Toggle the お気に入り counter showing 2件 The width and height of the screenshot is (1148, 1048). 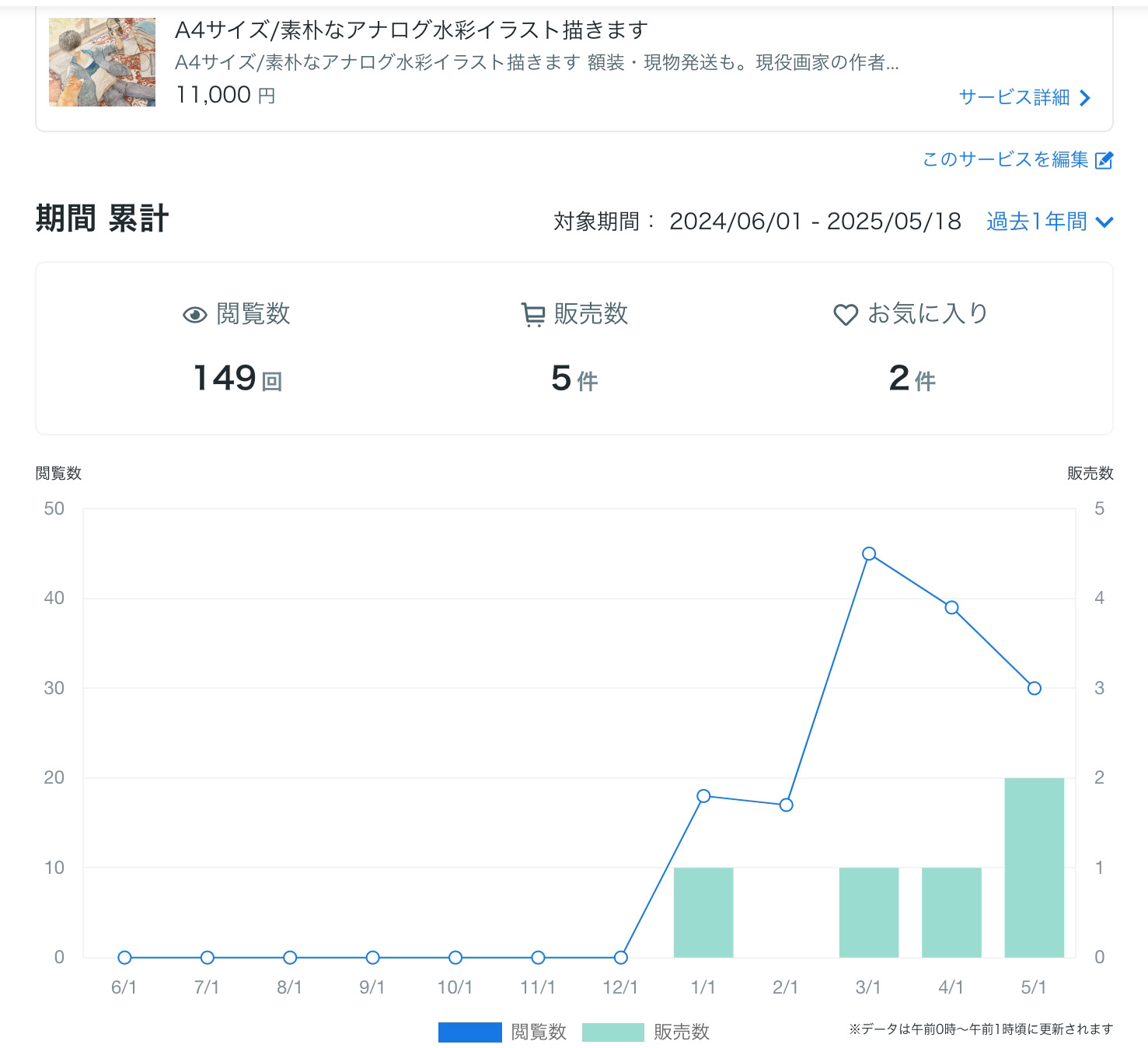[x=909, y=378]
